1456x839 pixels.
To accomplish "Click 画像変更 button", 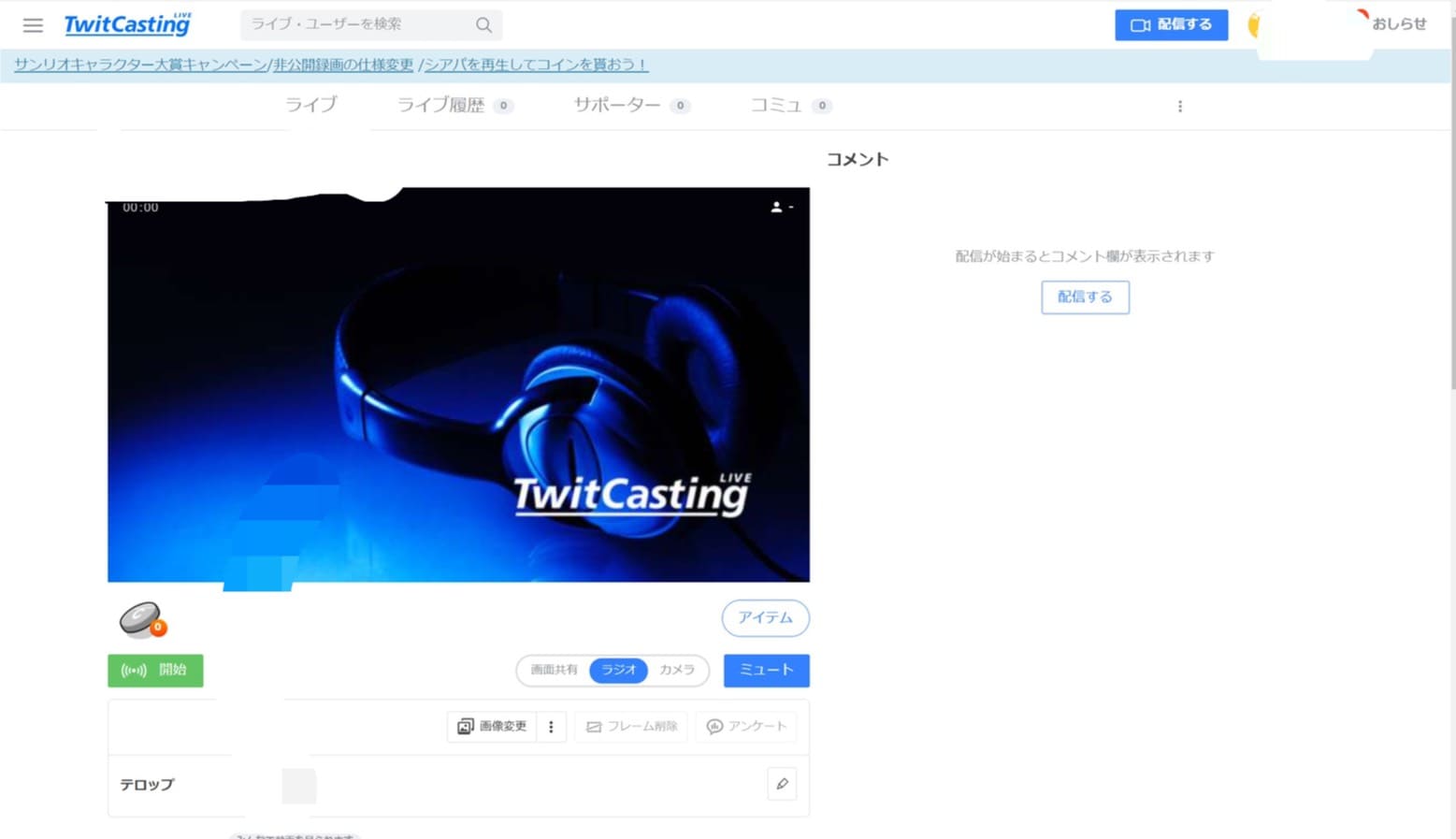I will coord(492,727).
